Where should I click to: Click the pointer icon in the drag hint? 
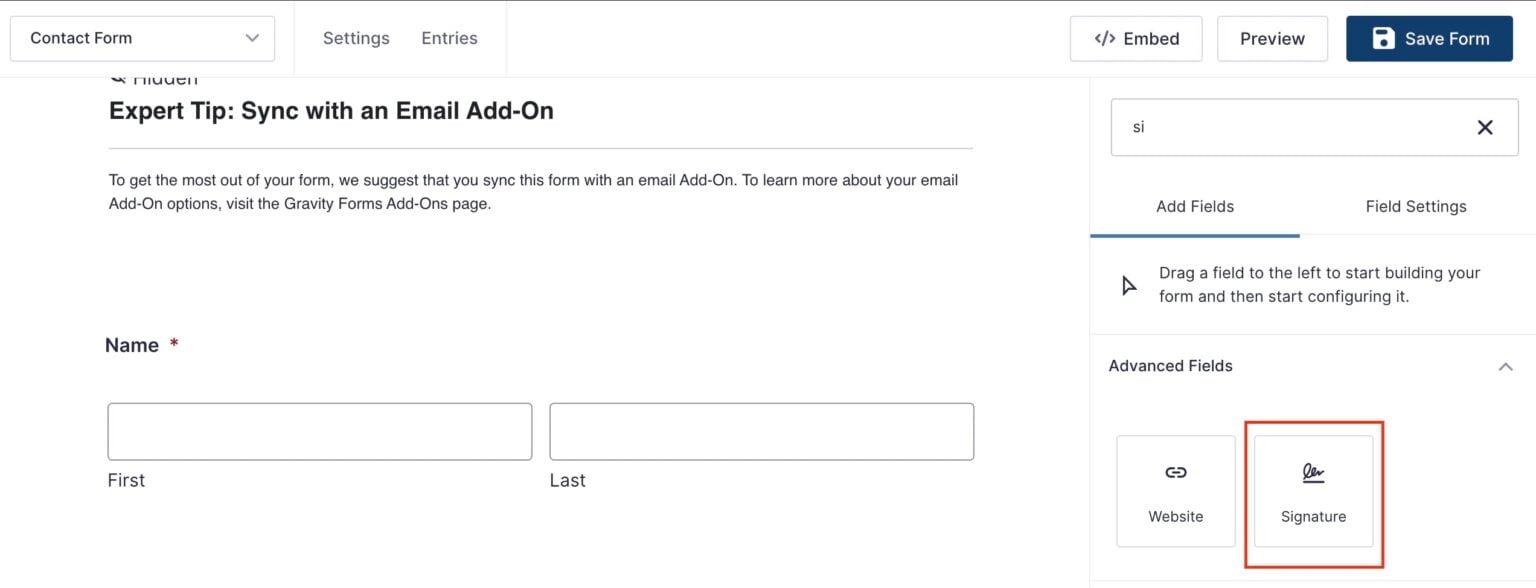(1129, 286)
